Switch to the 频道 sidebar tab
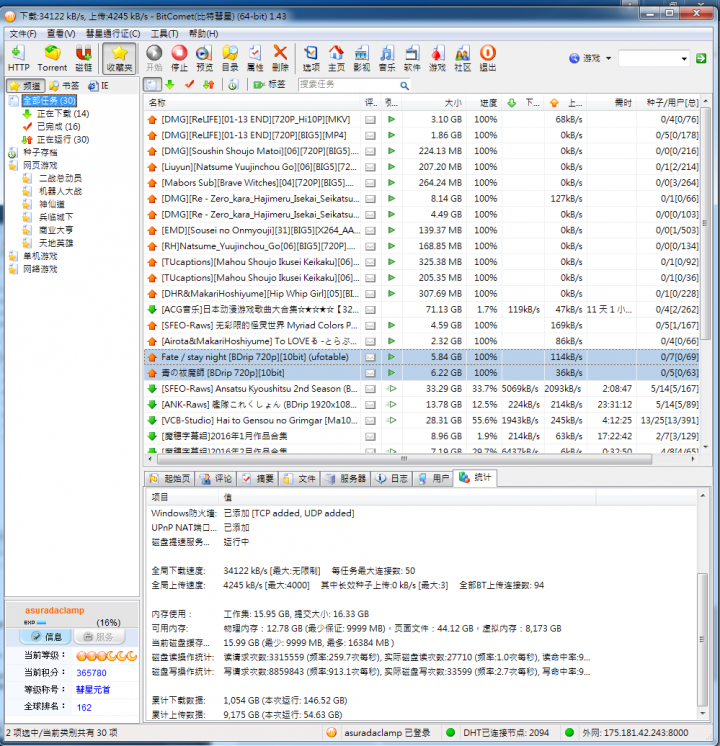Image resolution: width=720 pixels, height=746 pixels. 26,86
